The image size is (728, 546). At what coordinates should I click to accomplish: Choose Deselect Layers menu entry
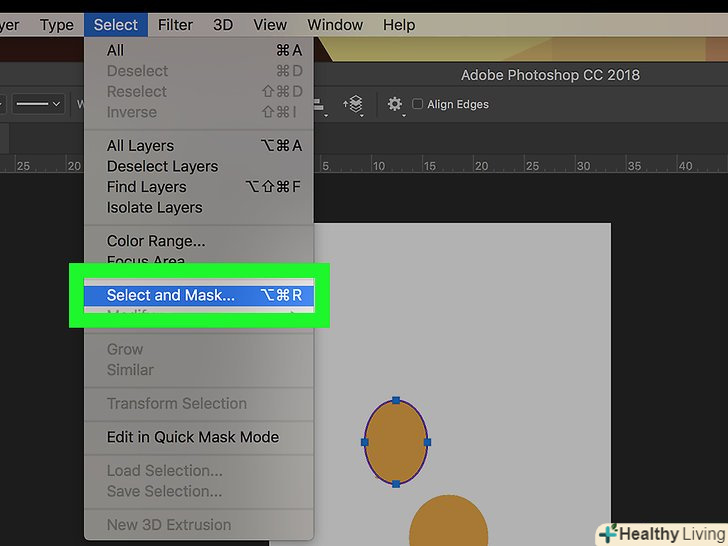[199, 166]
